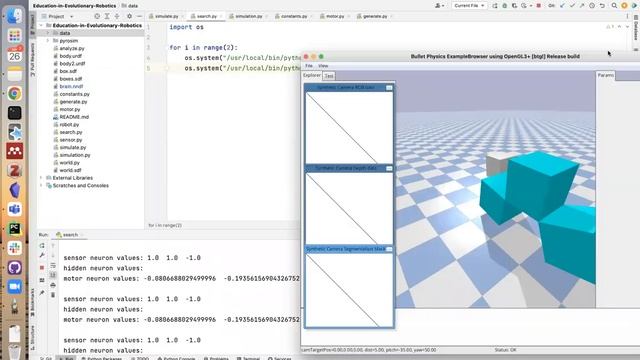The image size is (640, 360).
Task: Collapse the Synthetic Camera Depth data panel
Action: pyautogui.click(x=389, y=168)
